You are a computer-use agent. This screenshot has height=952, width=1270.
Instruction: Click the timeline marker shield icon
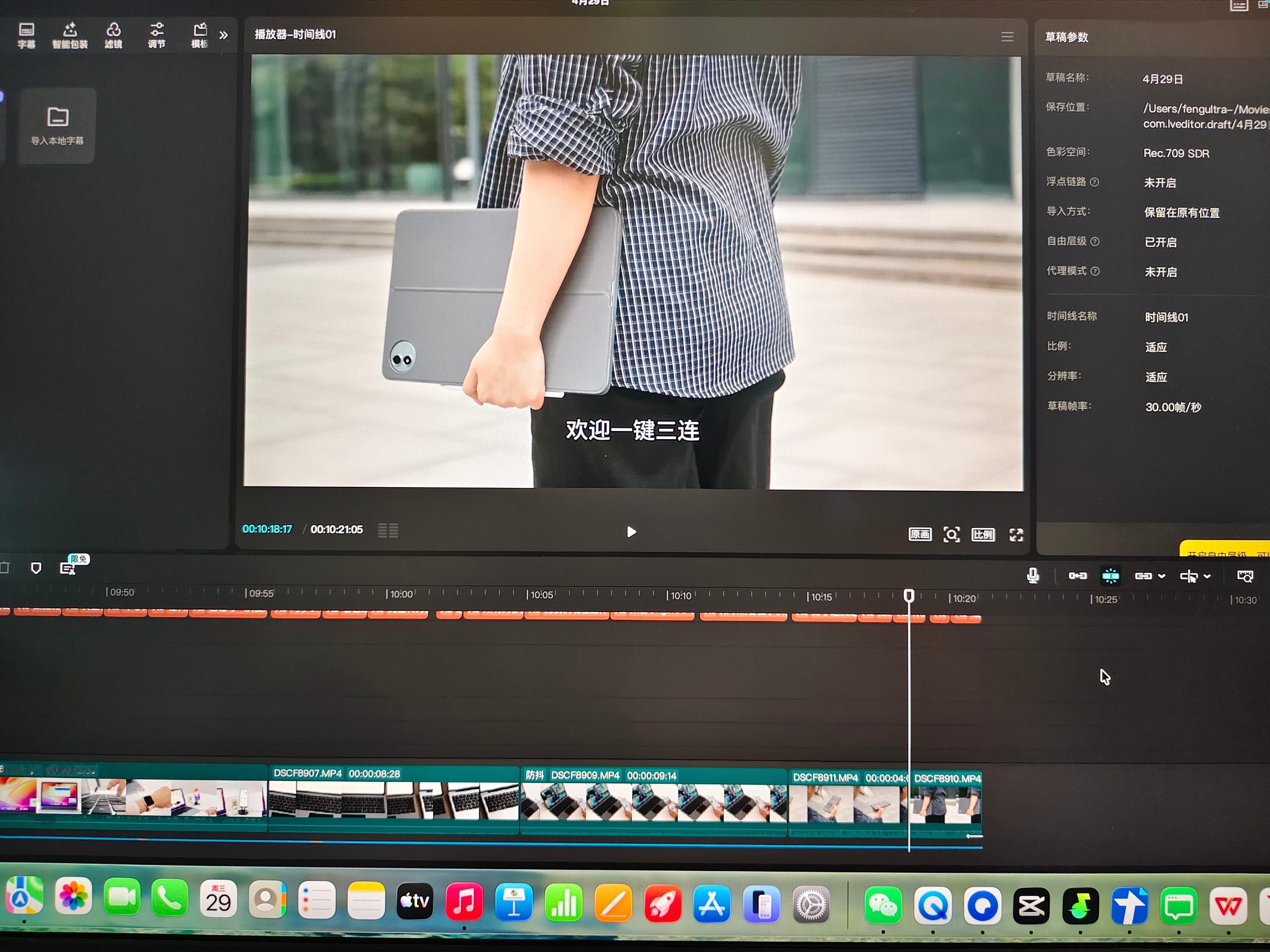coord(36,568)
